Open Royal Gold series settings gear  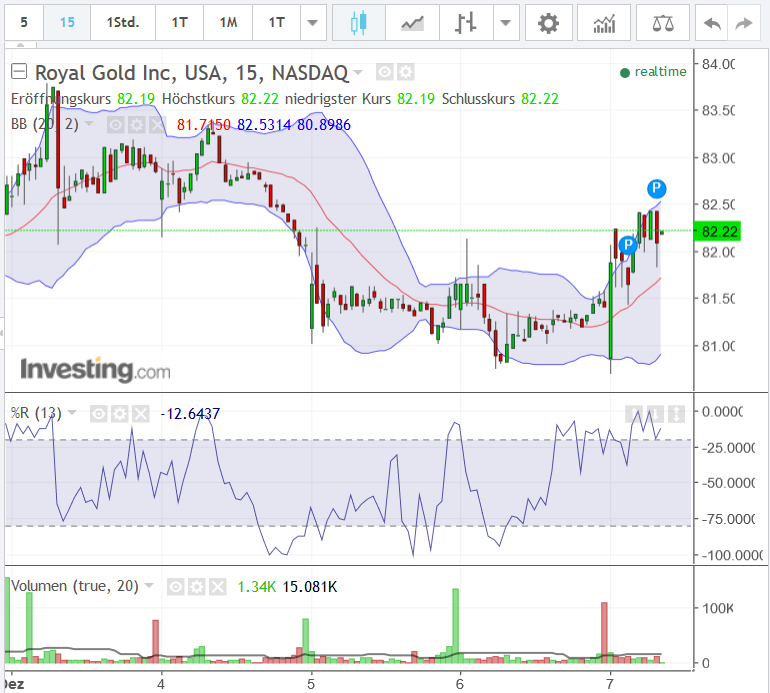click(x=406, y=72)
